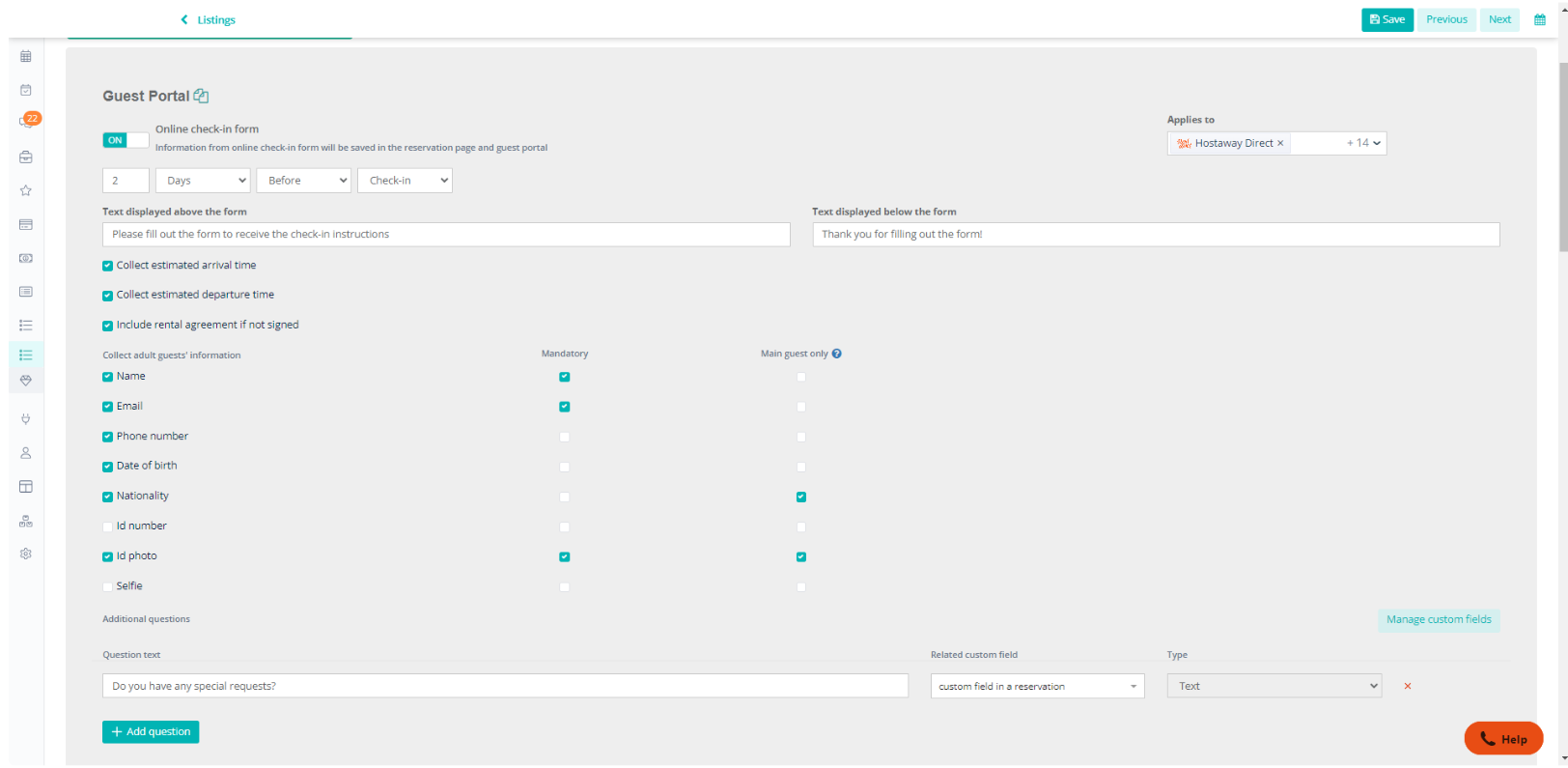This screenshot has width=1568, height=768.
Task: Click the Add question button
Action: pyautogui.click(x=151, y=732)
